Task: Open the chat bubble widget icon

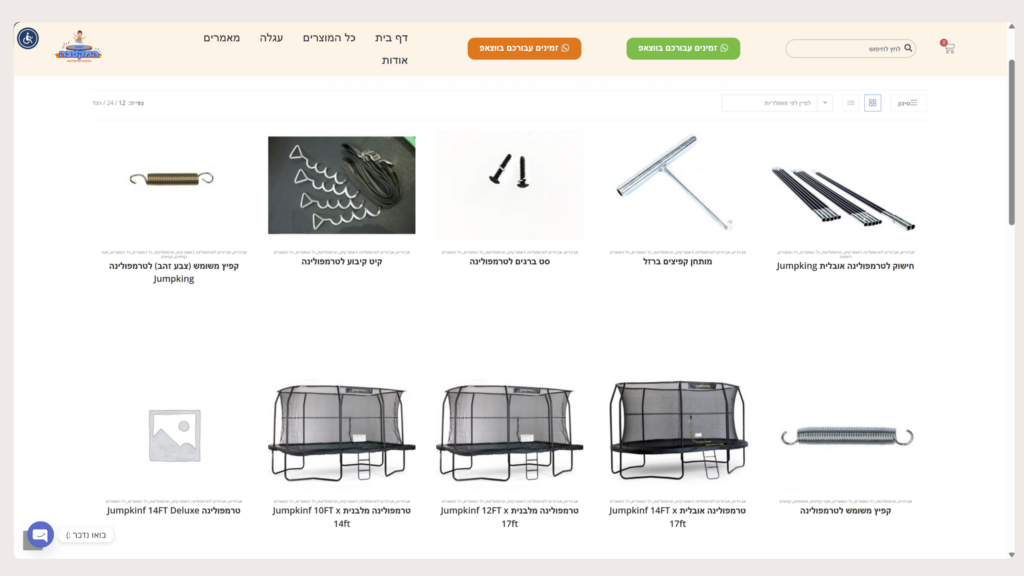Action: [x=40, y=535]
